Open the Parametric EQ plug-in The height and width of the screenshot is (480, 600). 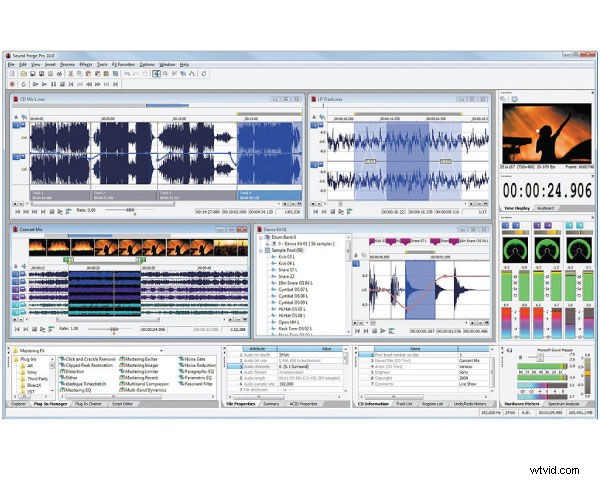pos(196,378)
